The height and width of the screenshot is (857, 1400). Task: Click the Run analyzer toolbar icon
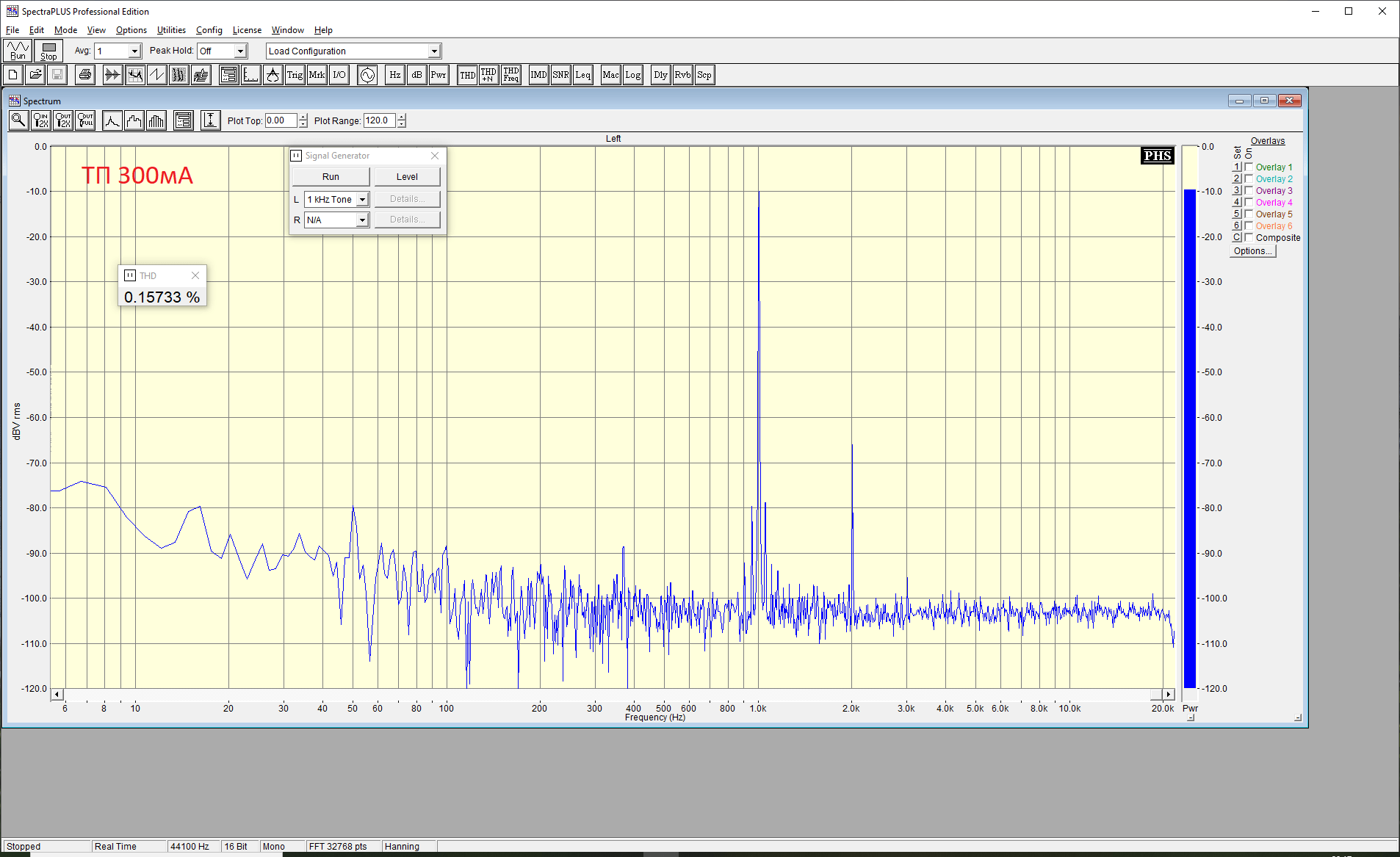18,51
